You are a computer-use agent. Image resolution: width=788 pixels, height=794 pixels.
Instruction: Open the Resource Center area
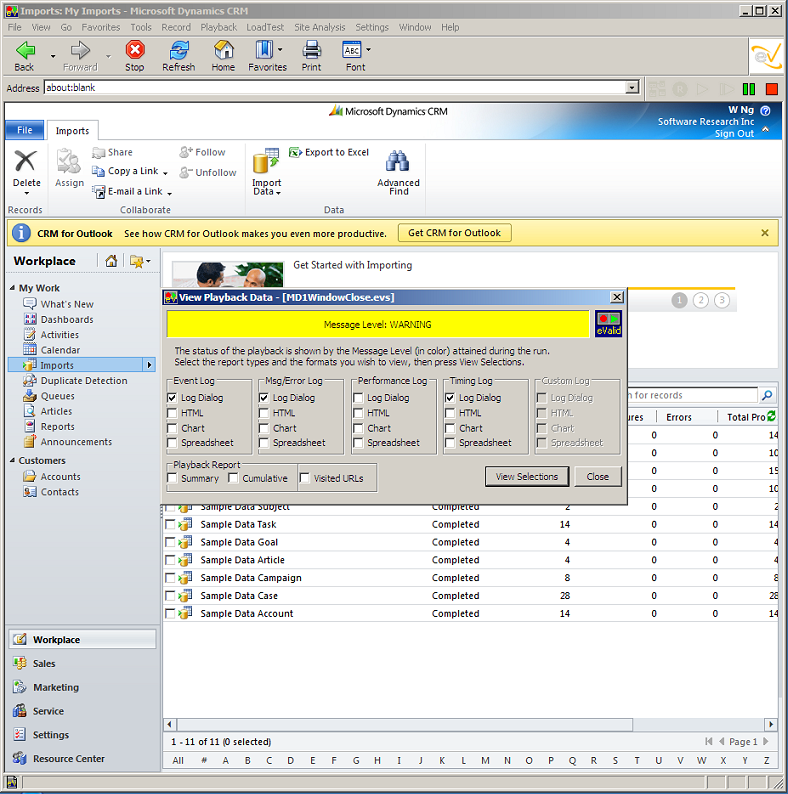68,759
